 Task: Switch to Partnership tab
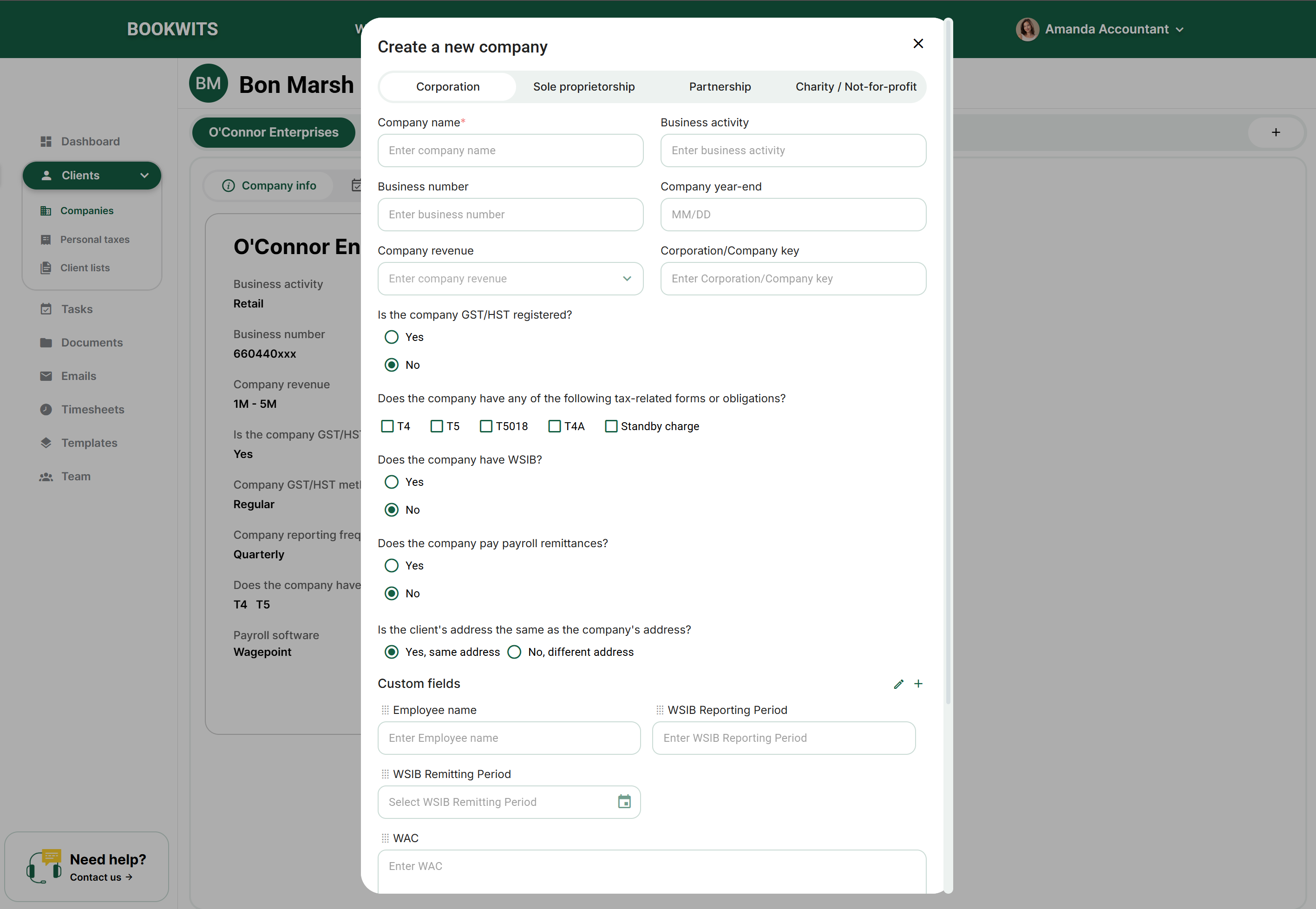720,86
